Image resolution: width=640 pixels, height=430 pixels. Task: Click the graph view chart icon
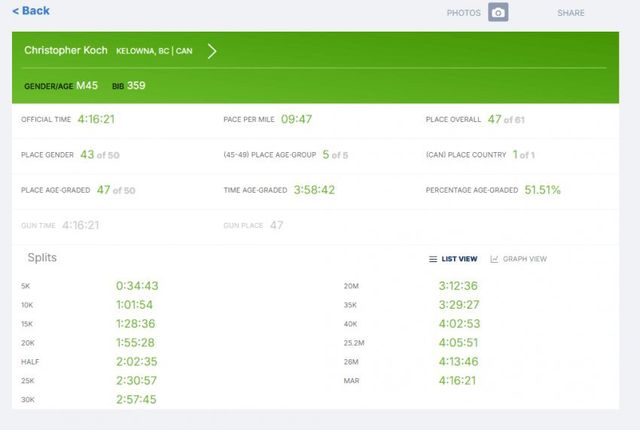coord(494,259)
